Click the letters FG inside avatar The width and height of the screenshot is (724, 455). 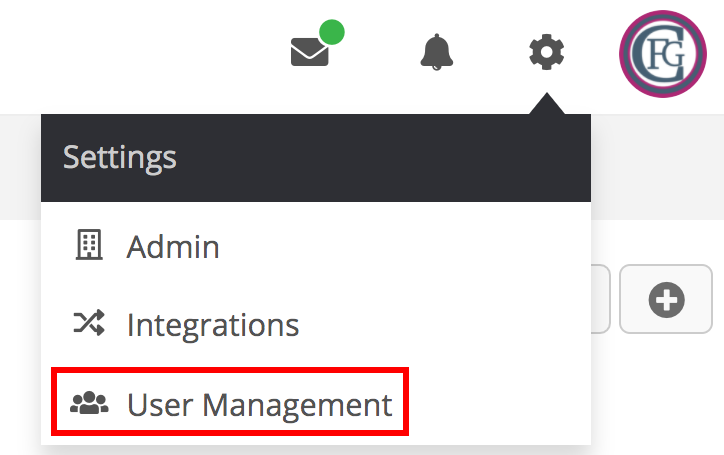666,55
